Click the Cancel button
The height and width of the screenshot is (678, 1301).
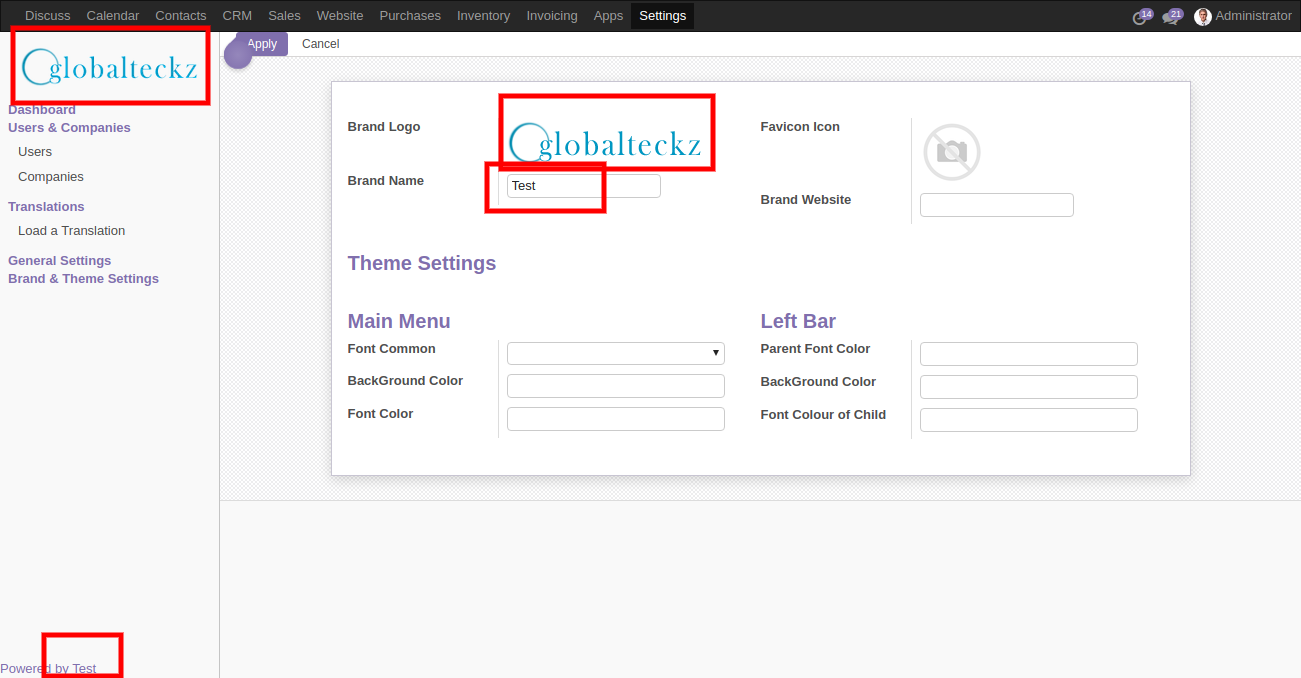tap(321, 44)
